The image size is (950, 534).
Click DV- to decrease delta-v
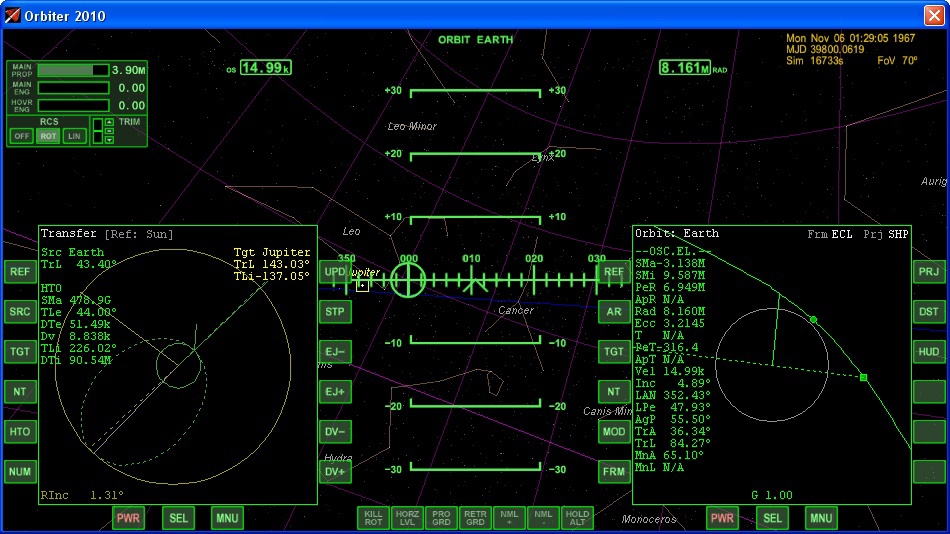coord(335,432)
